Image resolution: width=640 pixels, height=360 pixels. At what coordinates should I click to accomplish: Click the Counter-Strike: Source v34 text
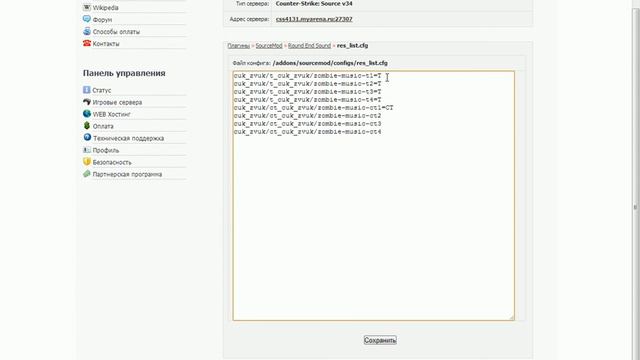(x=314, y=4)
